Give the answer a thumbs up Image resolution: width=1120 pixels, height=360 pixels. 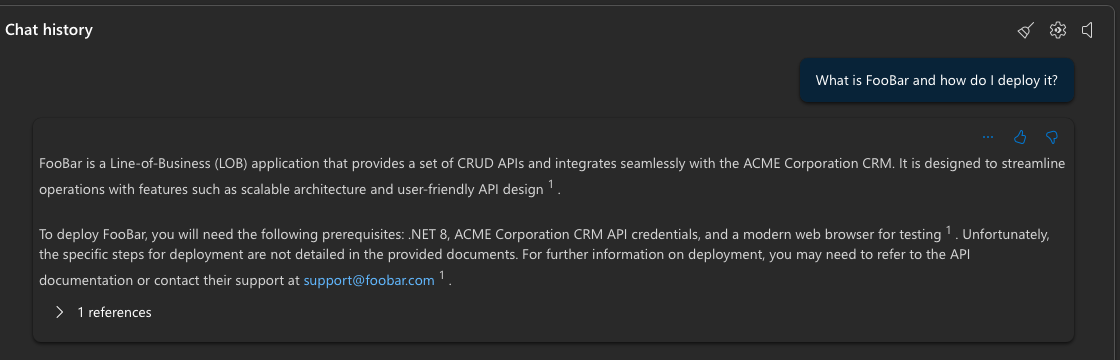tap(1020, 137)
